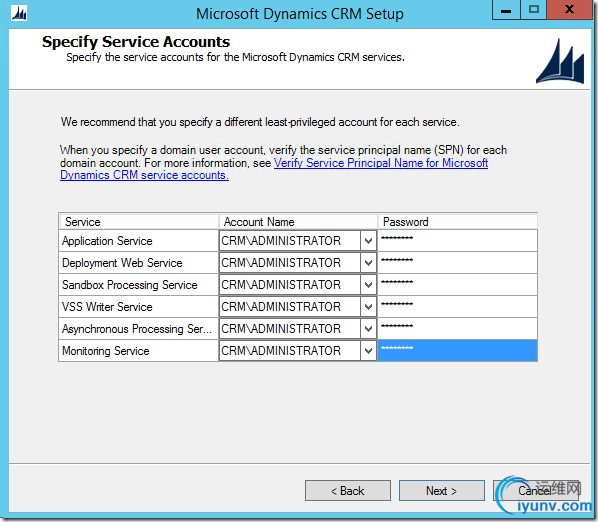Proceed with the Next > button

click(x=442, y=490)
